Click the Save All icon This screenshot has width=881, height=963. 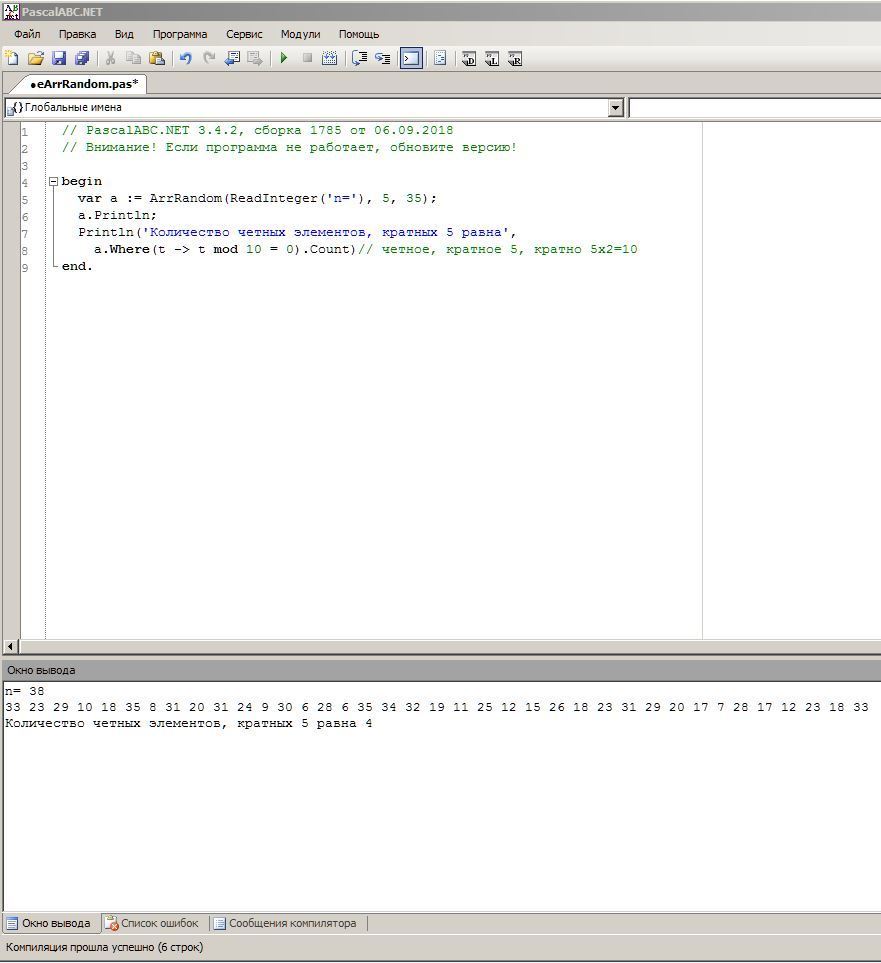point(82,59)
